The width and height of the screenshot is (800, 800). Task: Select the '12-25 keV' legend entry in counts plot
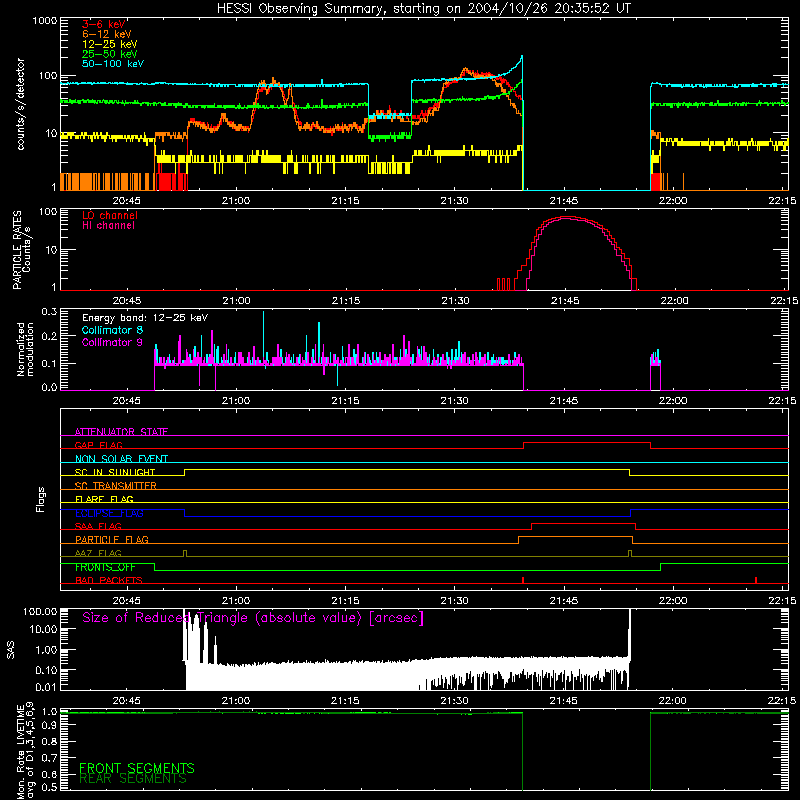point(110,44)
